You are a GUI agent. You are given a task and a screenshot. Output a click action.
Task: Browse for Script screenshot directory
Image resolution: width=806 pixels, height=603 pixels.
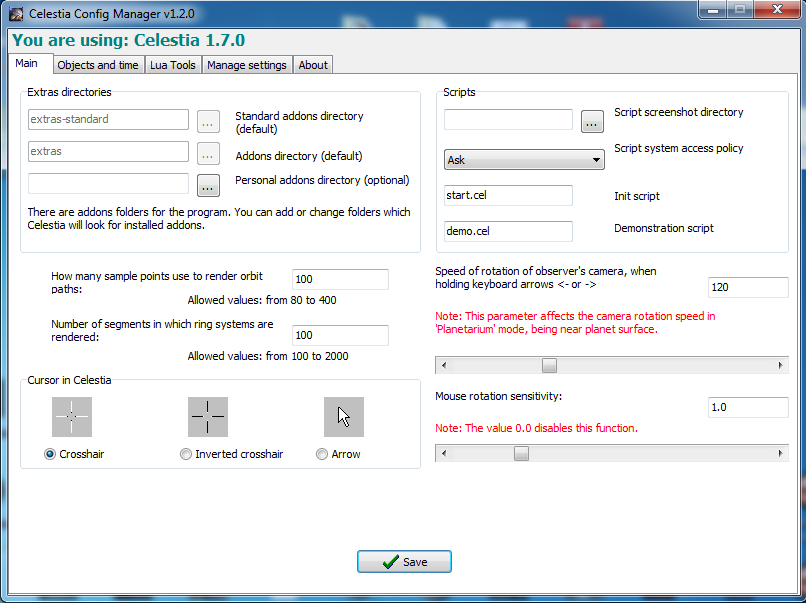[x=592, y=122]
